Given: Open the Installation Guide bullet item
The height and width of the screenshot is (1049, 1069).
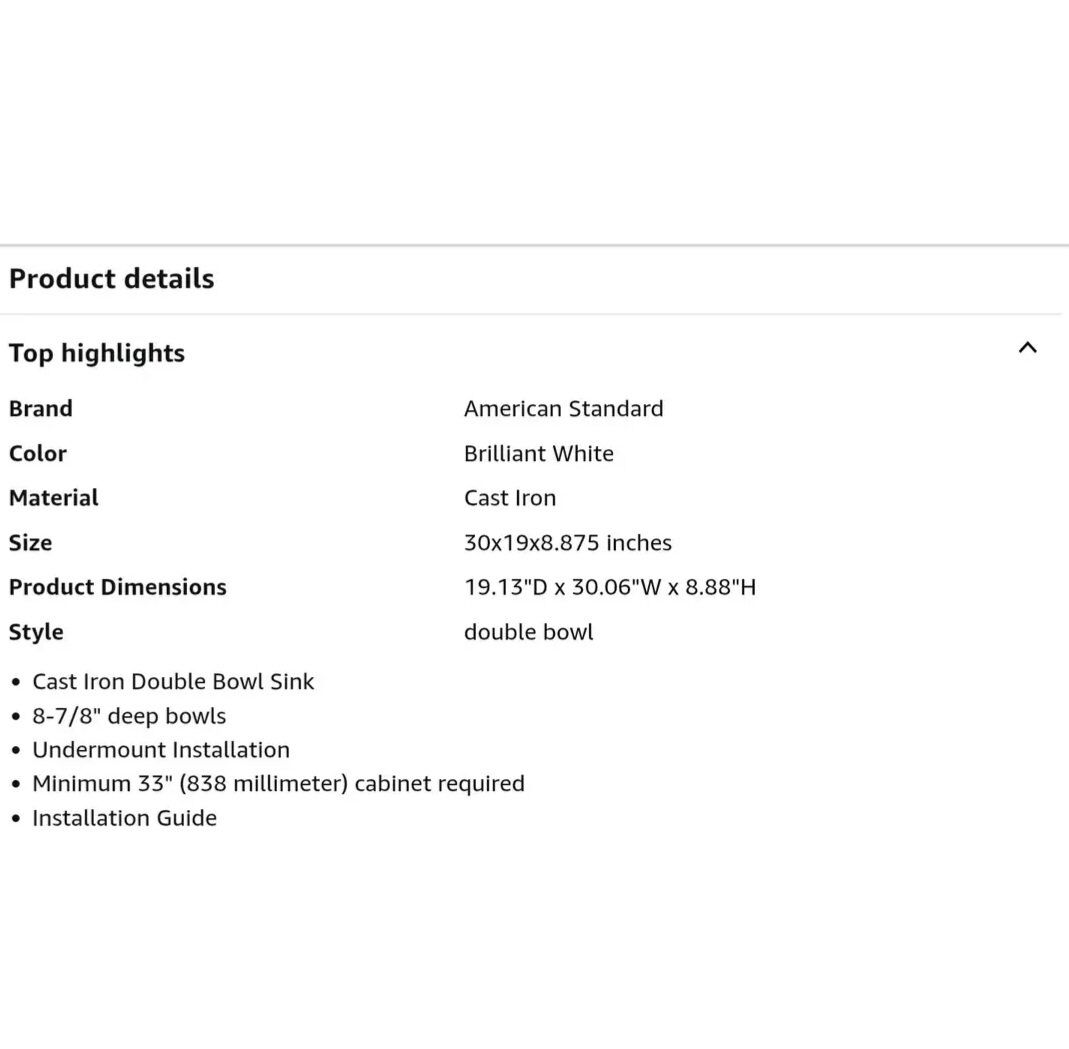Looking at the screenshot, I should [124, 818].
